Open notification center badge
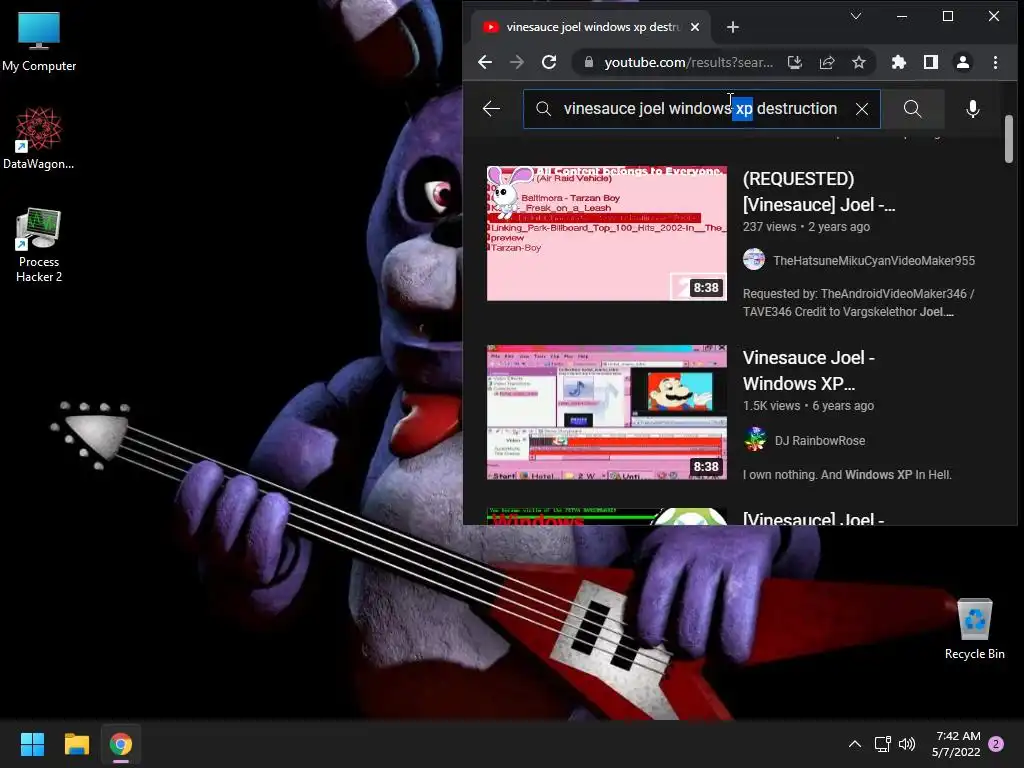 coord(996,744)
